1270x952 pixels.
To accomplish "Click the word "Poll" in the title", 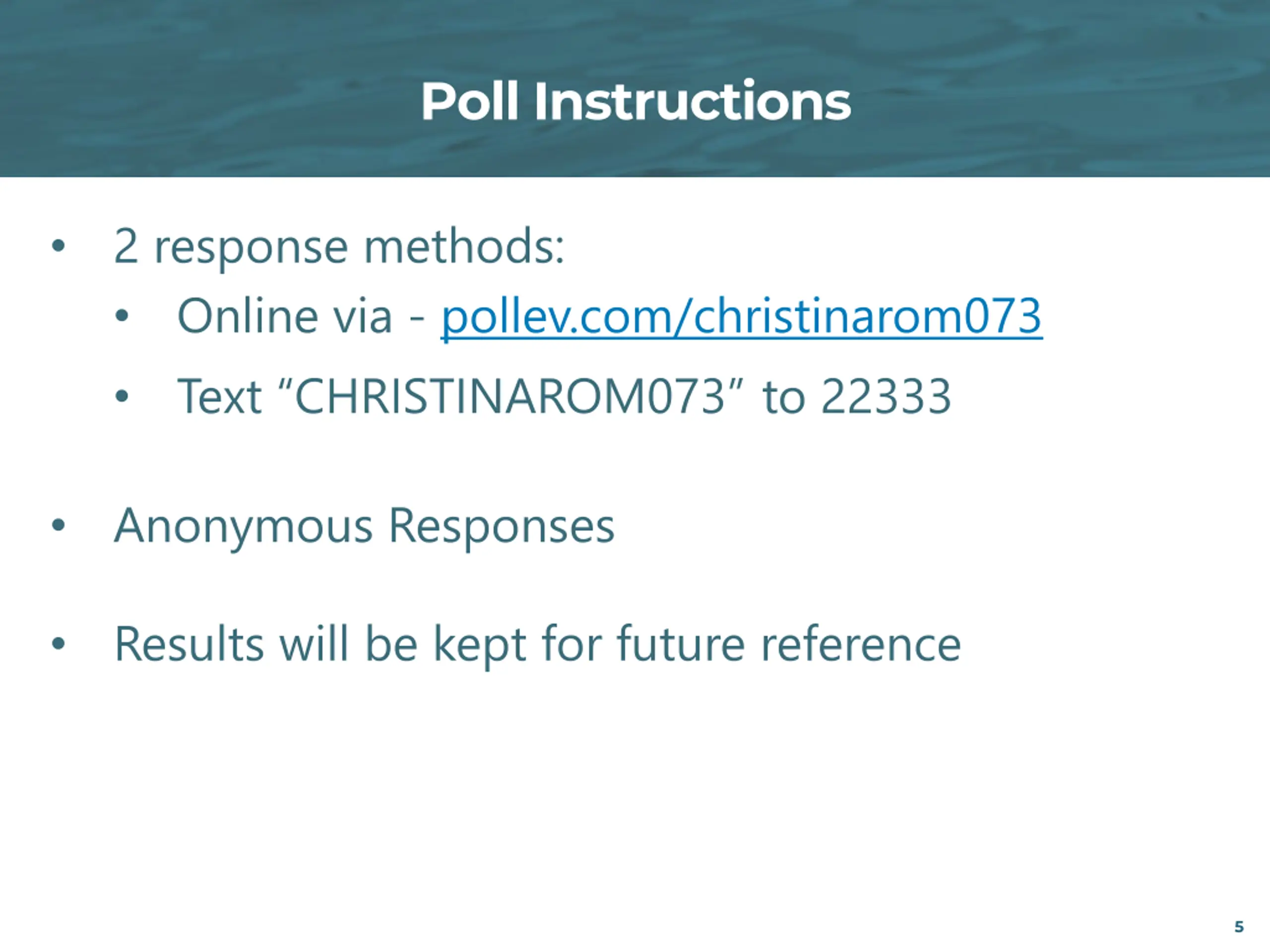I will pyautogui.click(x=470, y=102).
